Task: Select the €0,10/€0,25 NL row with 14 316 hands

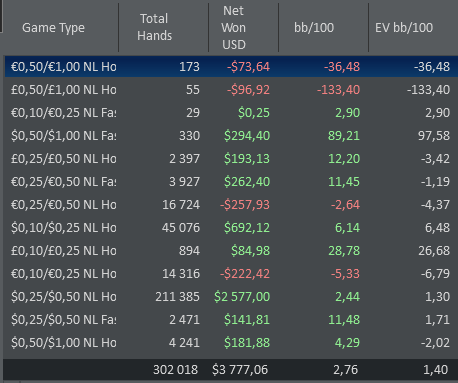Action: (231, 274)
